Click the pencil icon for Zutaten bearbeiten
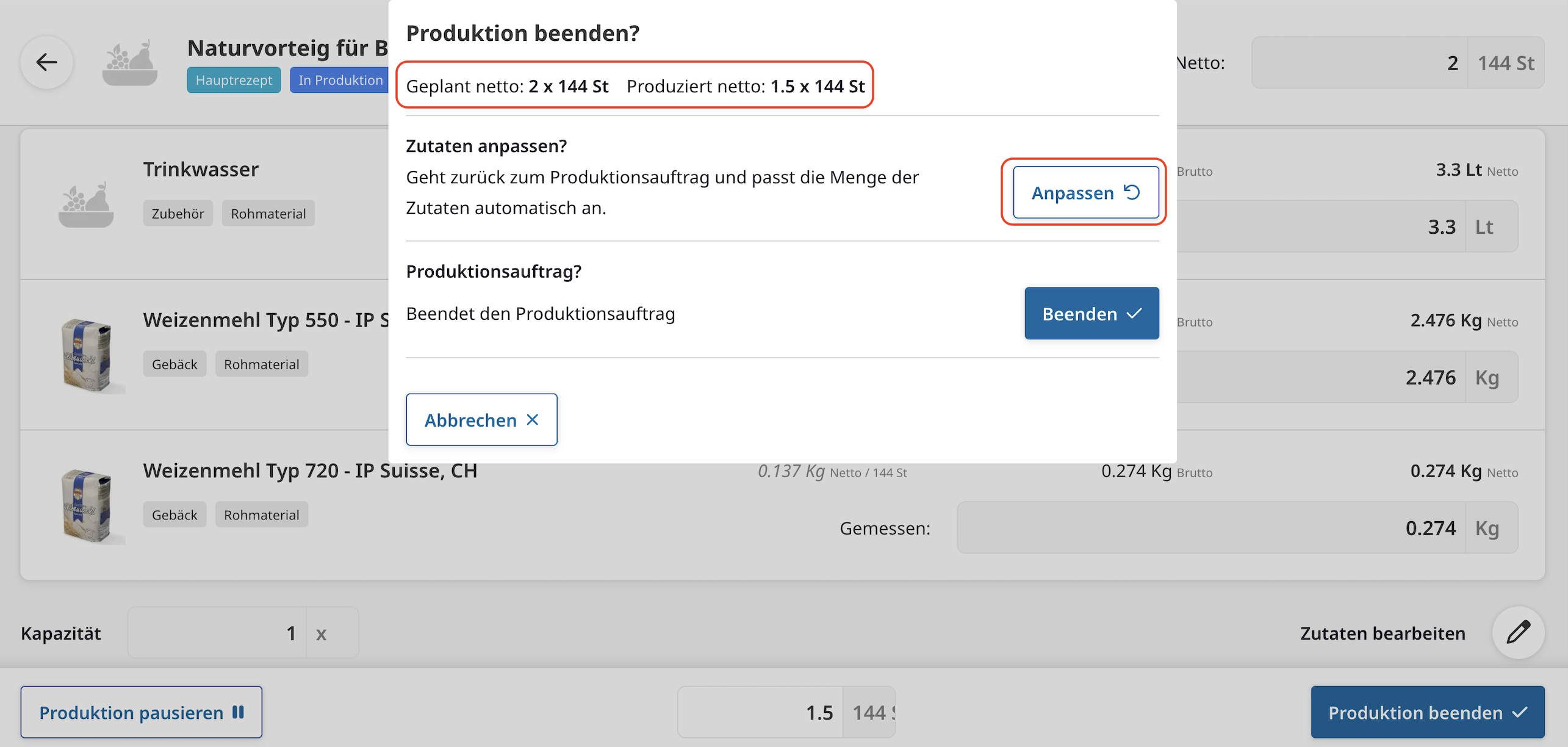The height and width of the screenshot is (747, 1568). click(x=1518, y=633)
